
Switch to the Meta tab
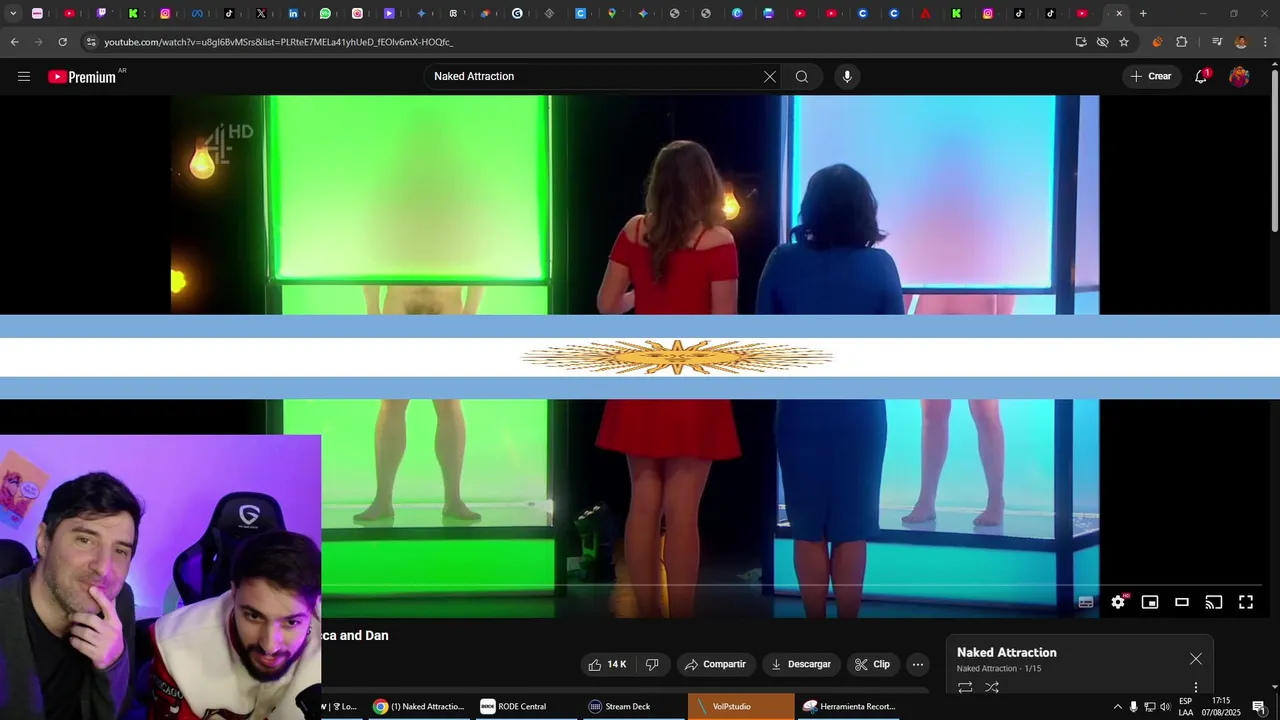pyautogui.click(x=197, y=13)
